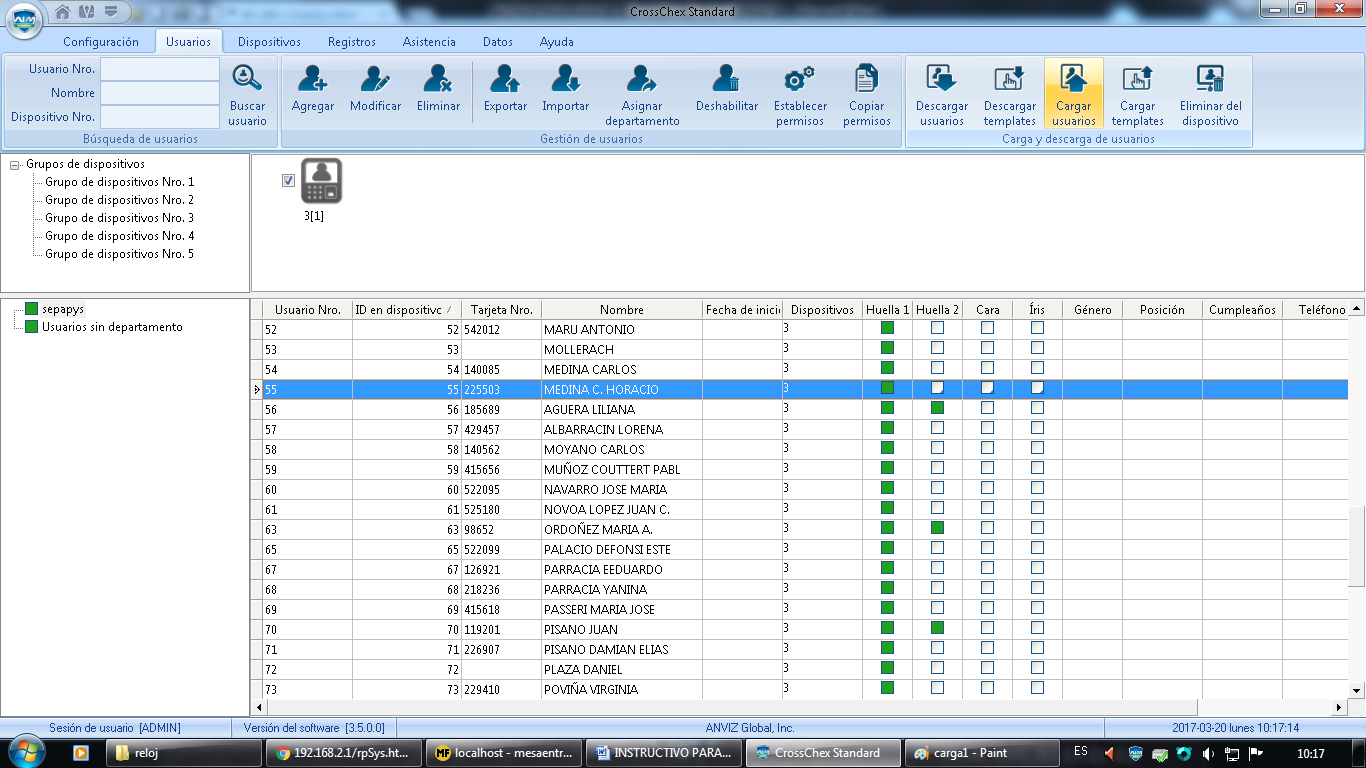Select the sepapys department node
Image resolution: width=1366 pixels, height=768 pixels.
(x=63, y=309)
